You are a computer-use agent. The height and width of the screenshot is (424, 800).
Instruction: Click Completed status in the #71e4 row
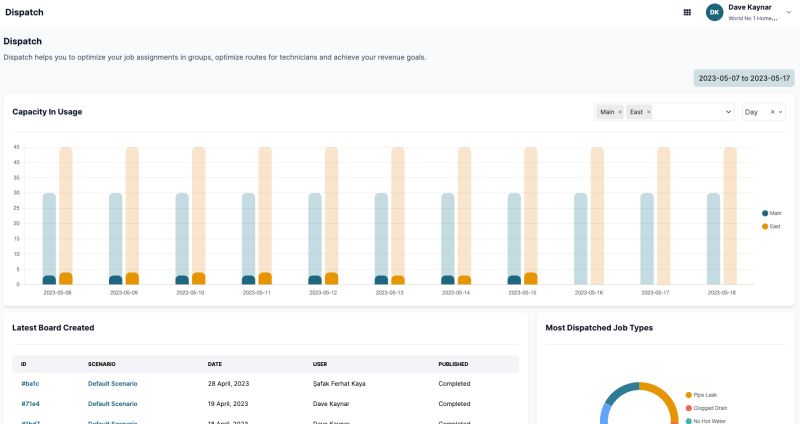click(x=454, y=404)
